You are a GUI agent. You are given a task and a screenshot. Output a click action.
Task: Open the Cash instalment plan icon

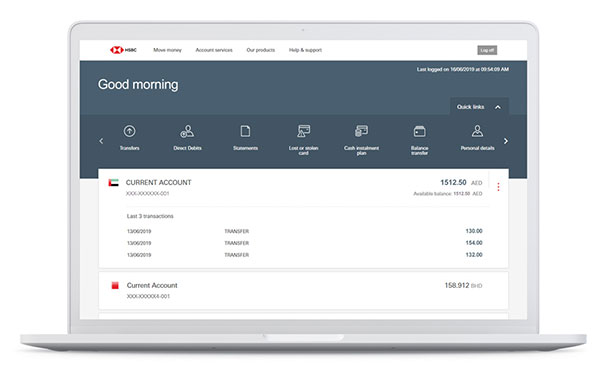[361, 131]
